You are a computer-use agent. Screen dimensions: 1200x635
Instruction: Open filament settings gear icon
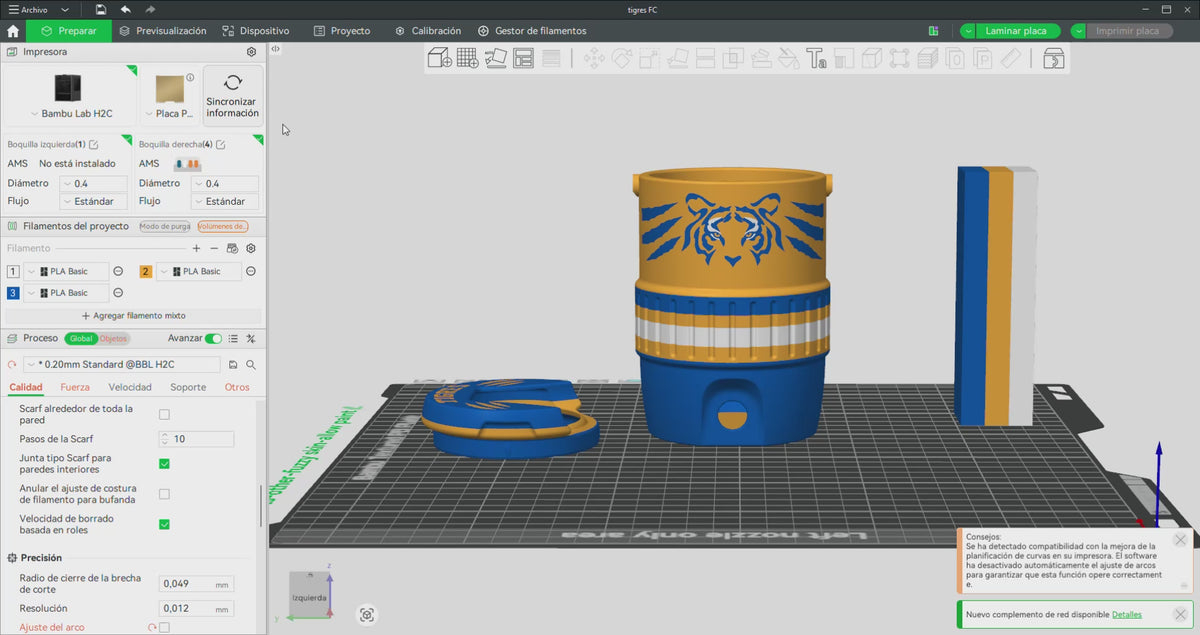pyautogui.click(x=251, y=248)
